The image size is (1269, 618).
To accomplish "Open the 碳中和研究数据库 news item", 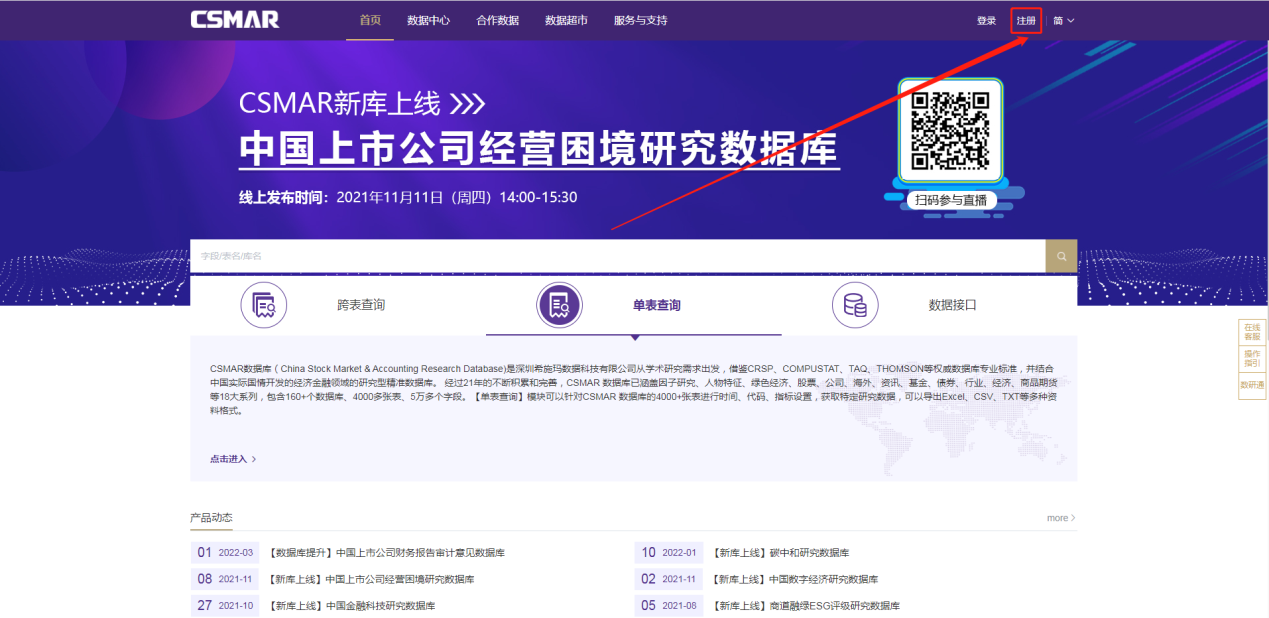I will 780,553.
